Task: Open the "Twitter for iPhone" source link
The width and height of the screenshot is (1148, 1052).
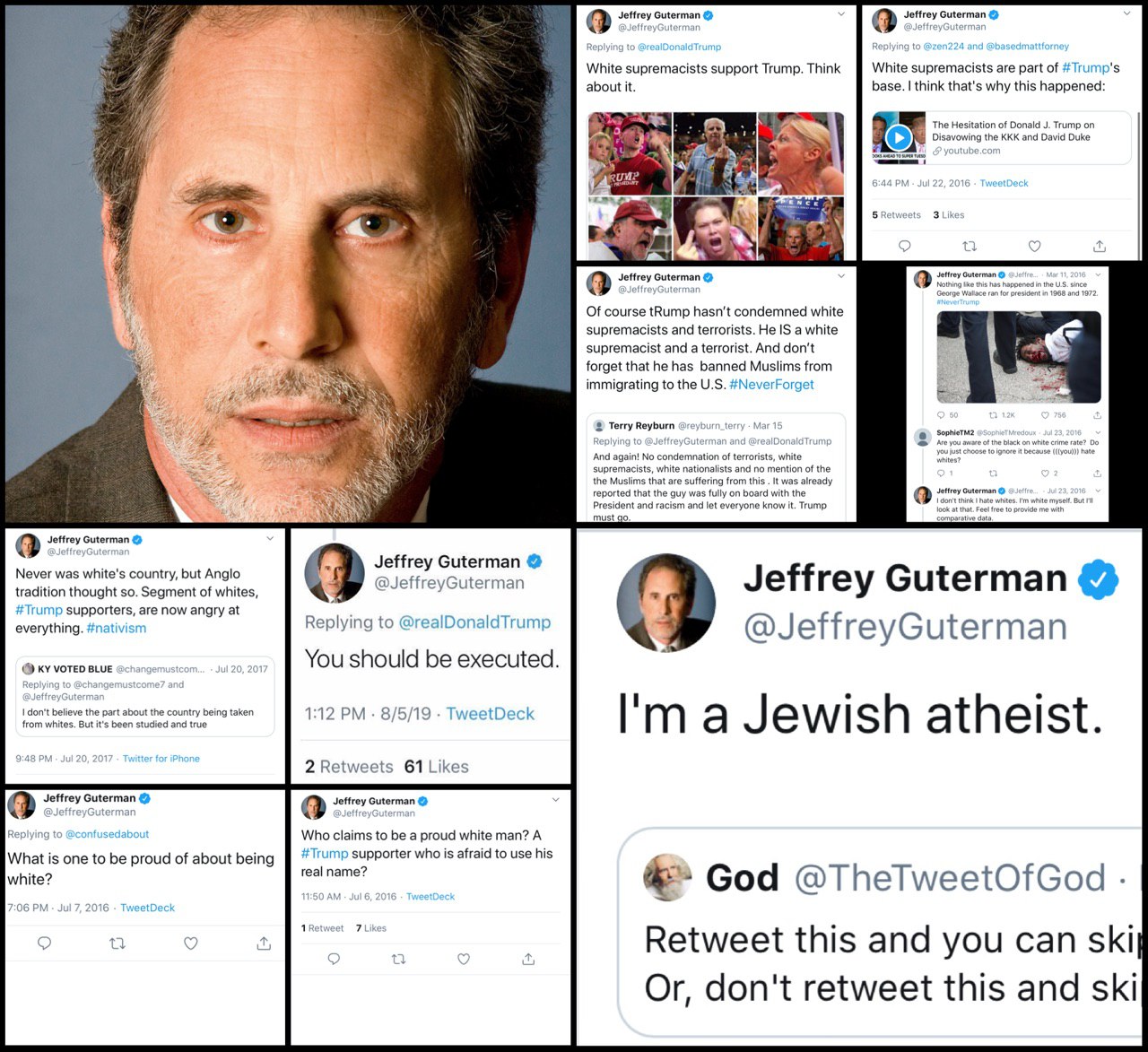Action: (161, 759)
